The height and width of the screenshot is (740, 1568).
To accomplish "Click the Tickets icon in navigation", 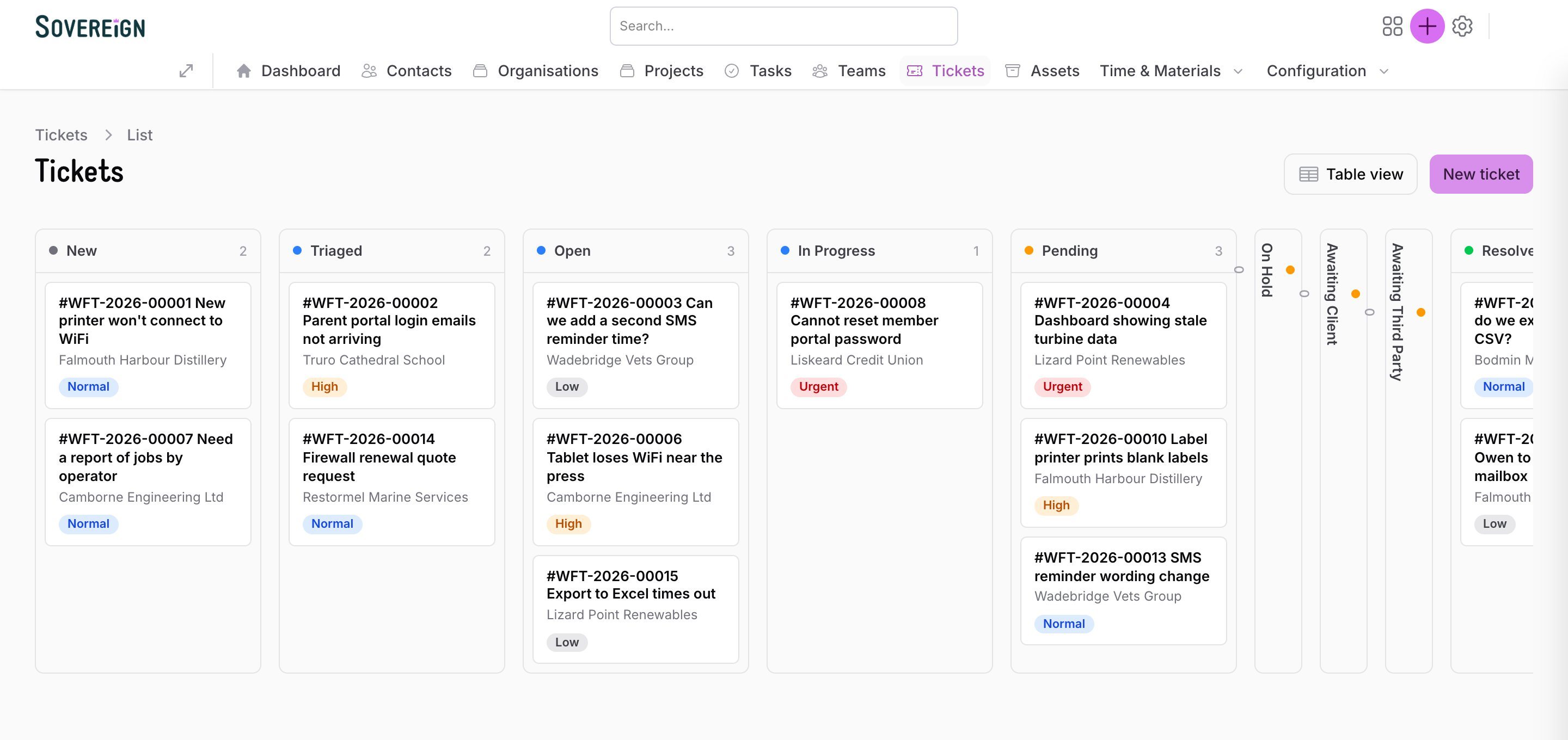I will 914,71.
